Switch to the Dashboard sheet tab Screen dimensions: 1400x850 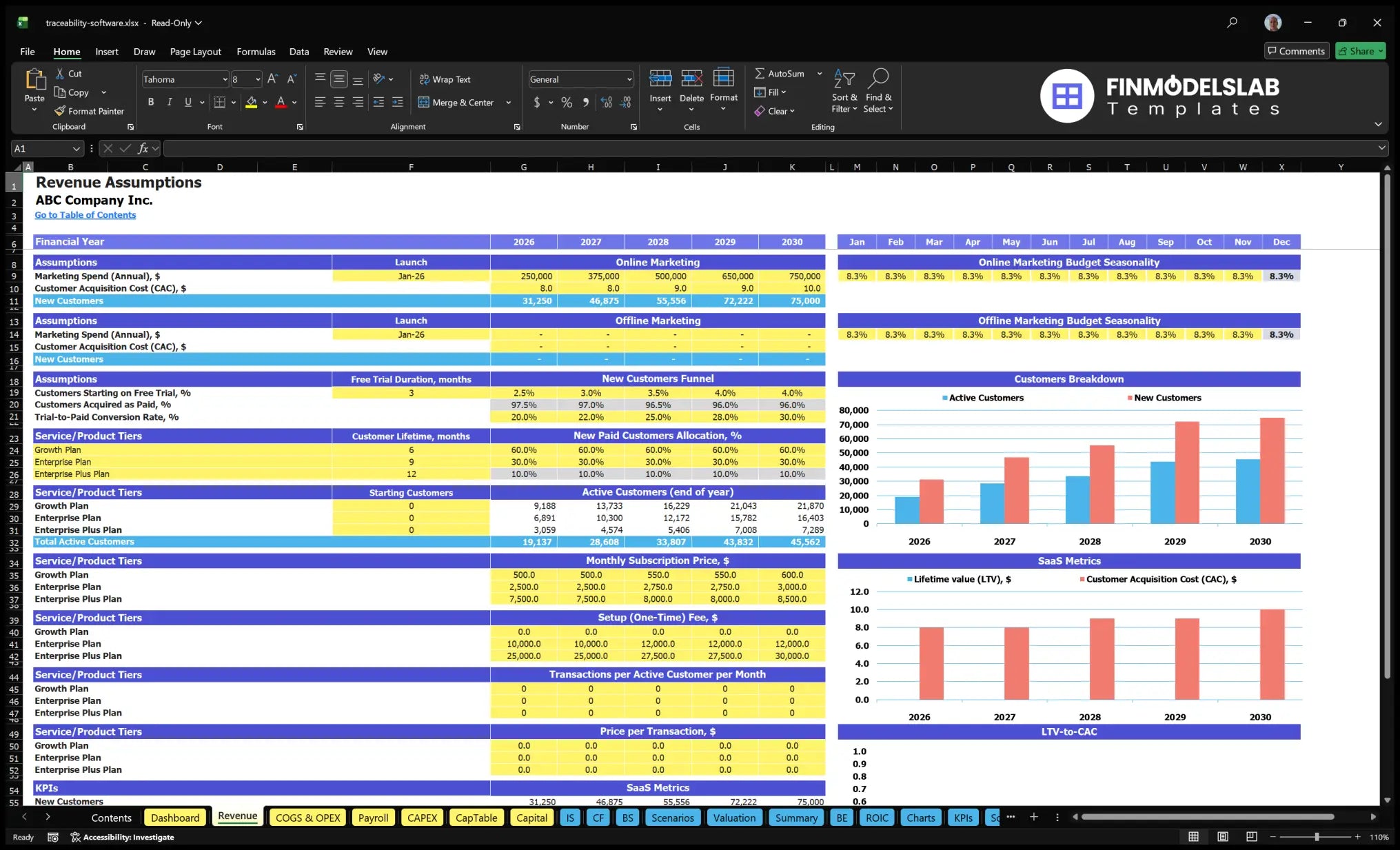tap(175, 818)
